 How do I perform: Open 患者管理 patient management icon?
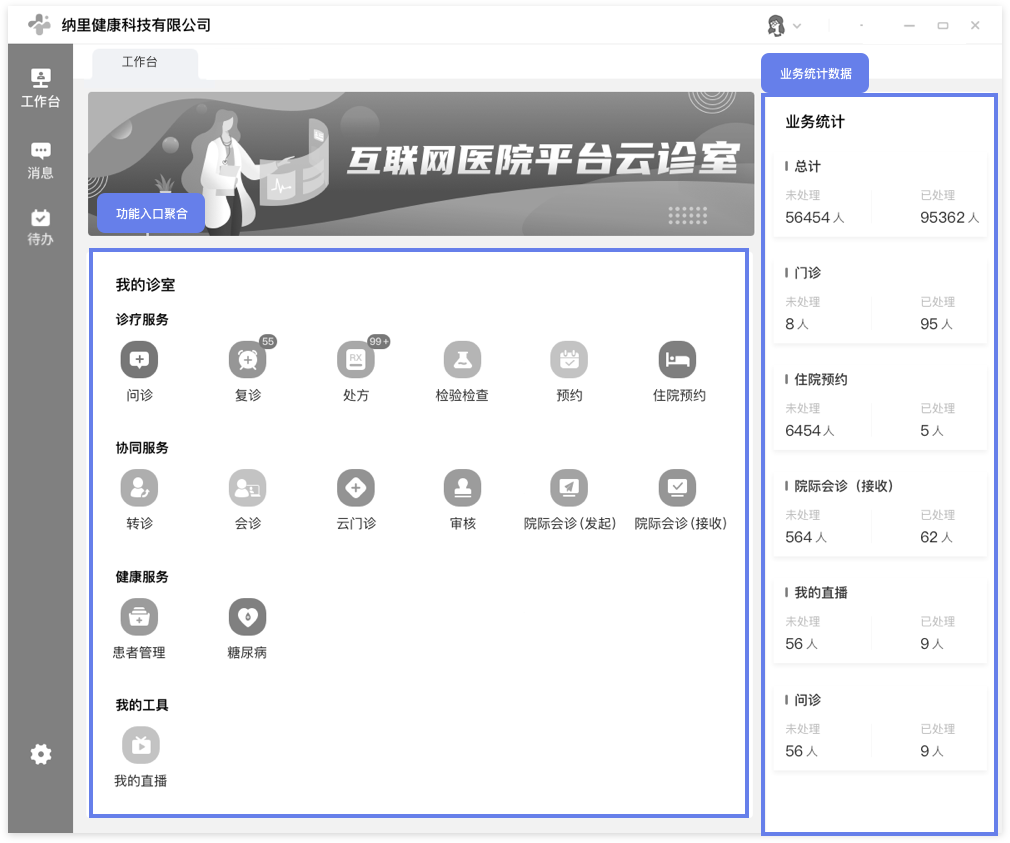pos(139,617)
